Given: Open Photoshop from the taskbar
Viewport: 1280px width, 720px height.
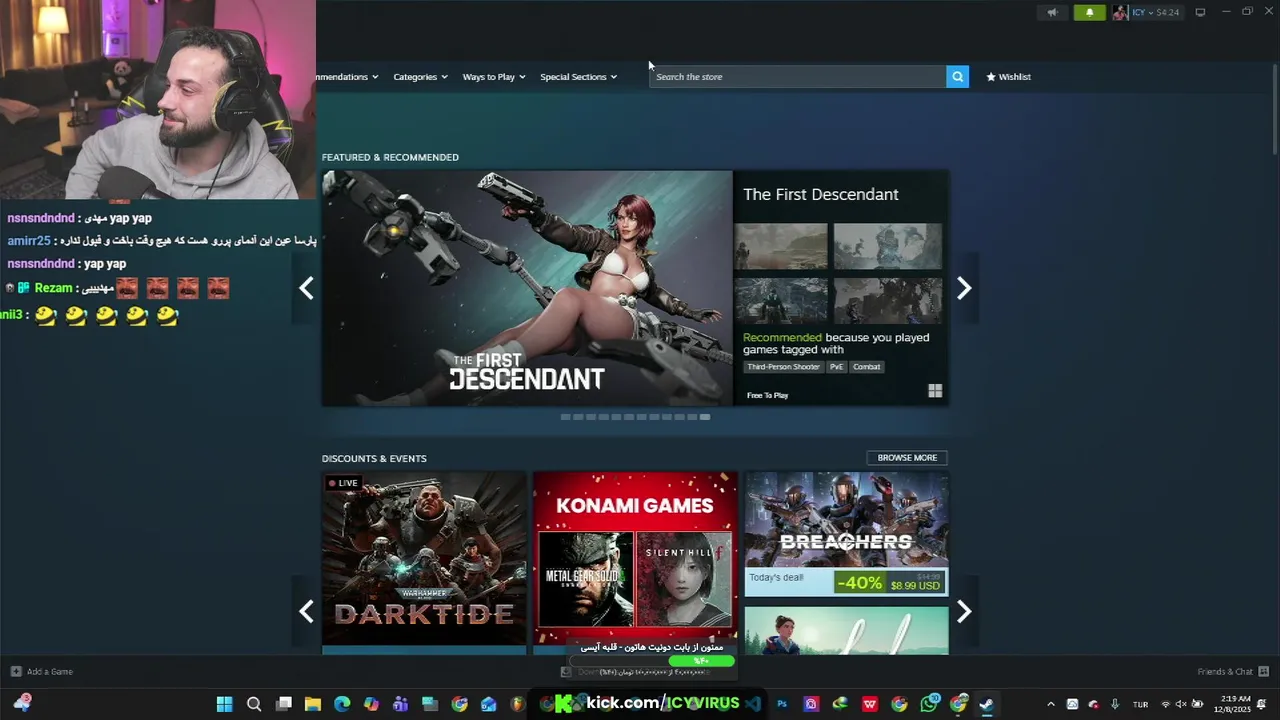Looking at the screenshot, I should tap(782, 704).
